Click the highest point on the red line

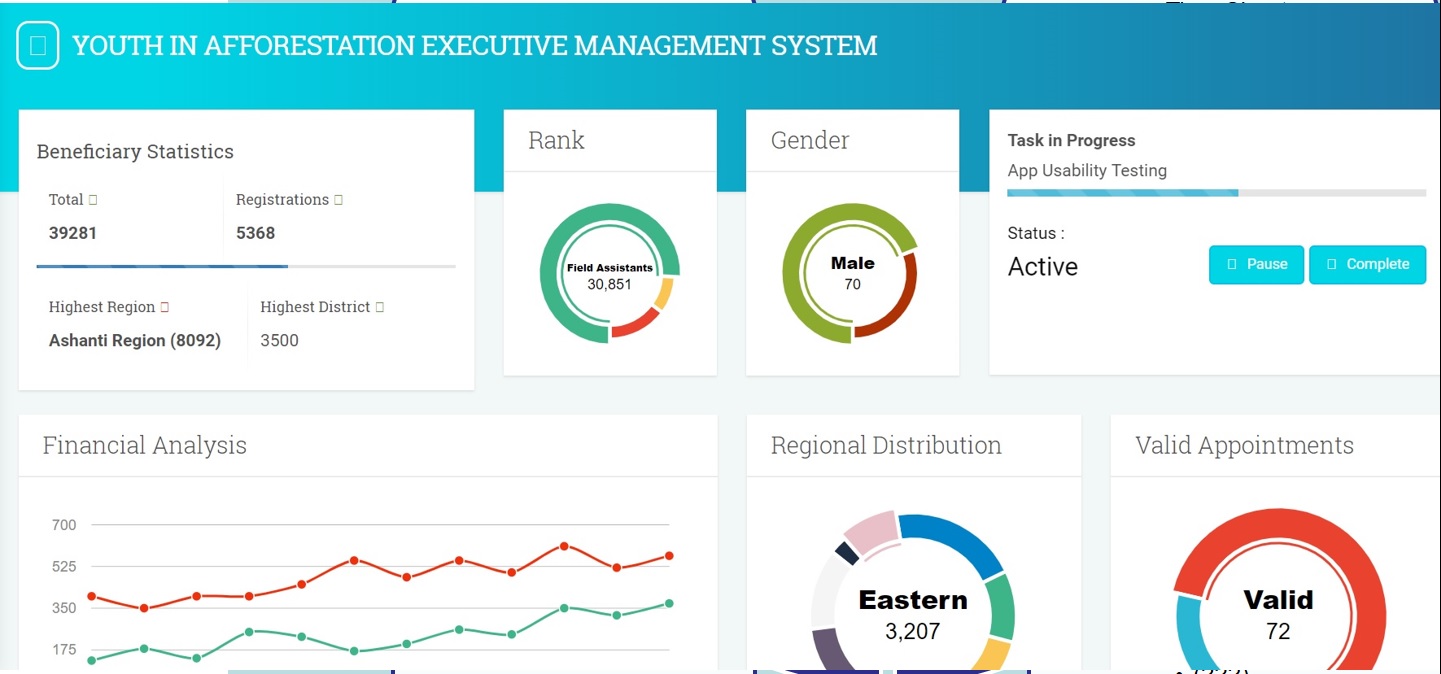(564, 546)
